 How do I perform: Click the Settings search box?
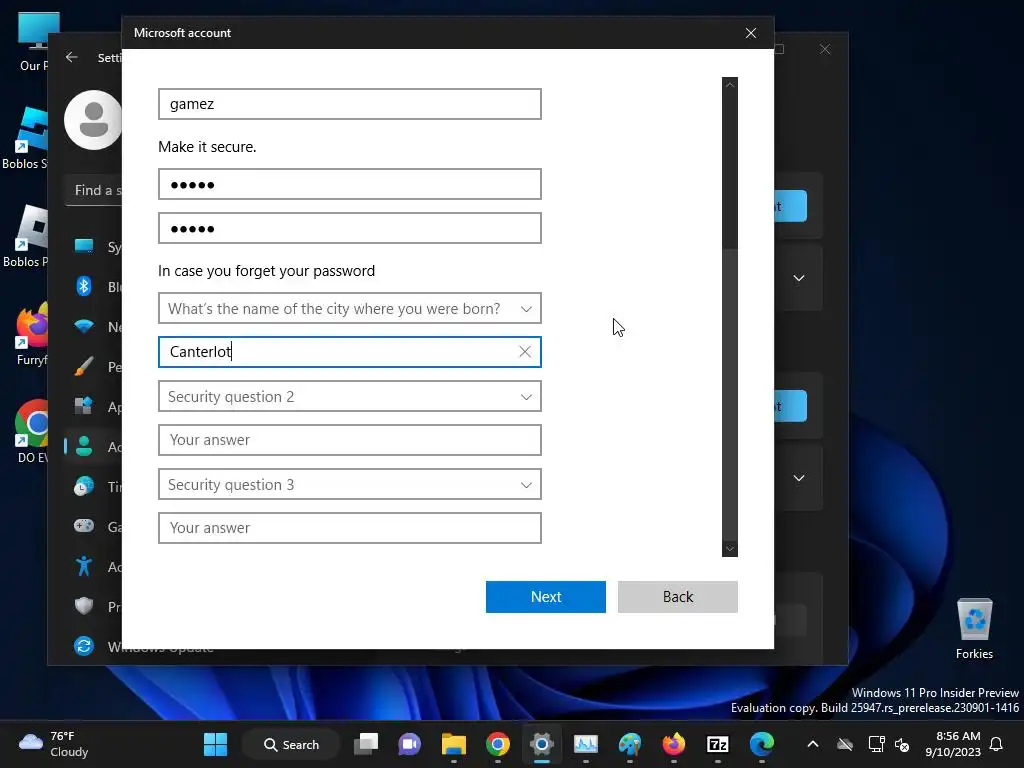[x=93, y=191]
